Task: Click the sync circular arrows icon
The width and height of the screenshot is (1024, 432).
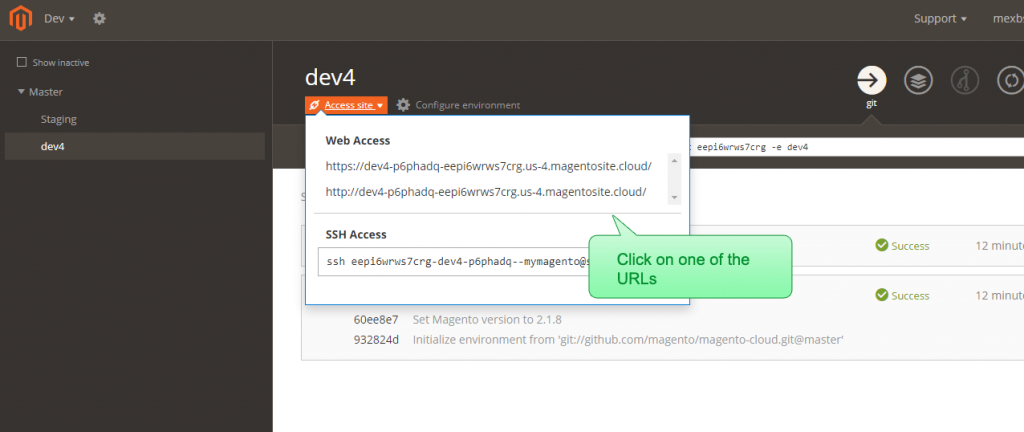Action: [1011, 80]
